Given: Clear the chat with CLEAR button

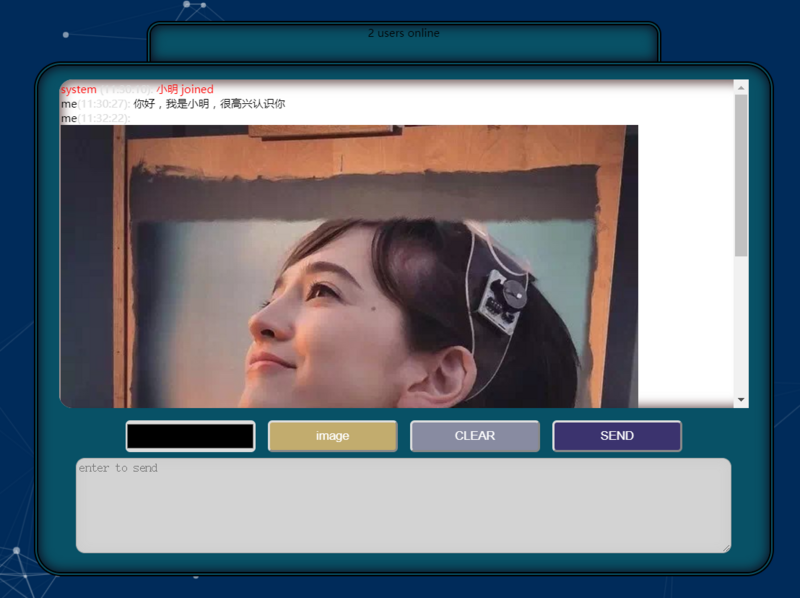Looking at the screenshot, I should point(475,436).
